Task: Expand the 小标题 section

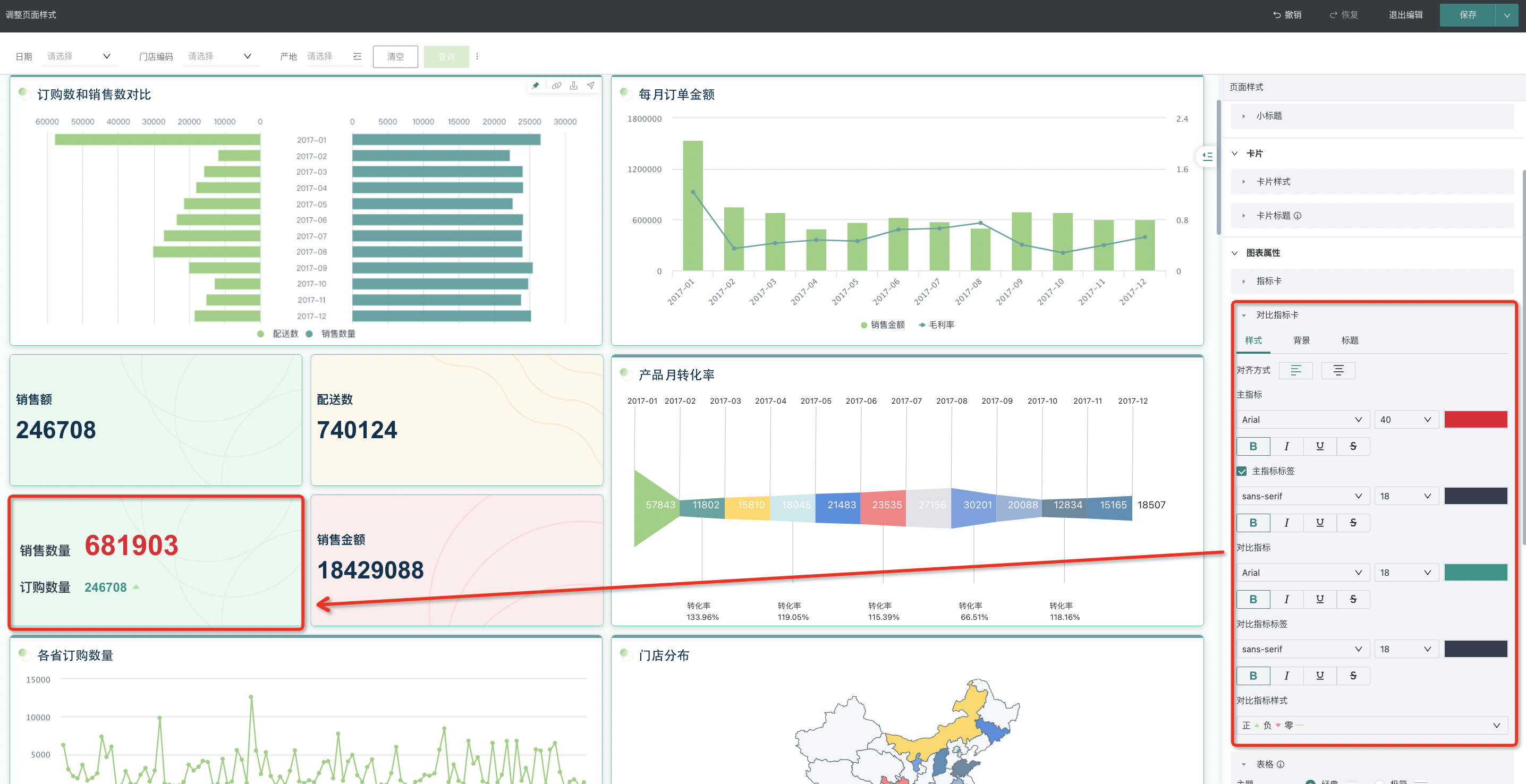Action: [1372, 116]
